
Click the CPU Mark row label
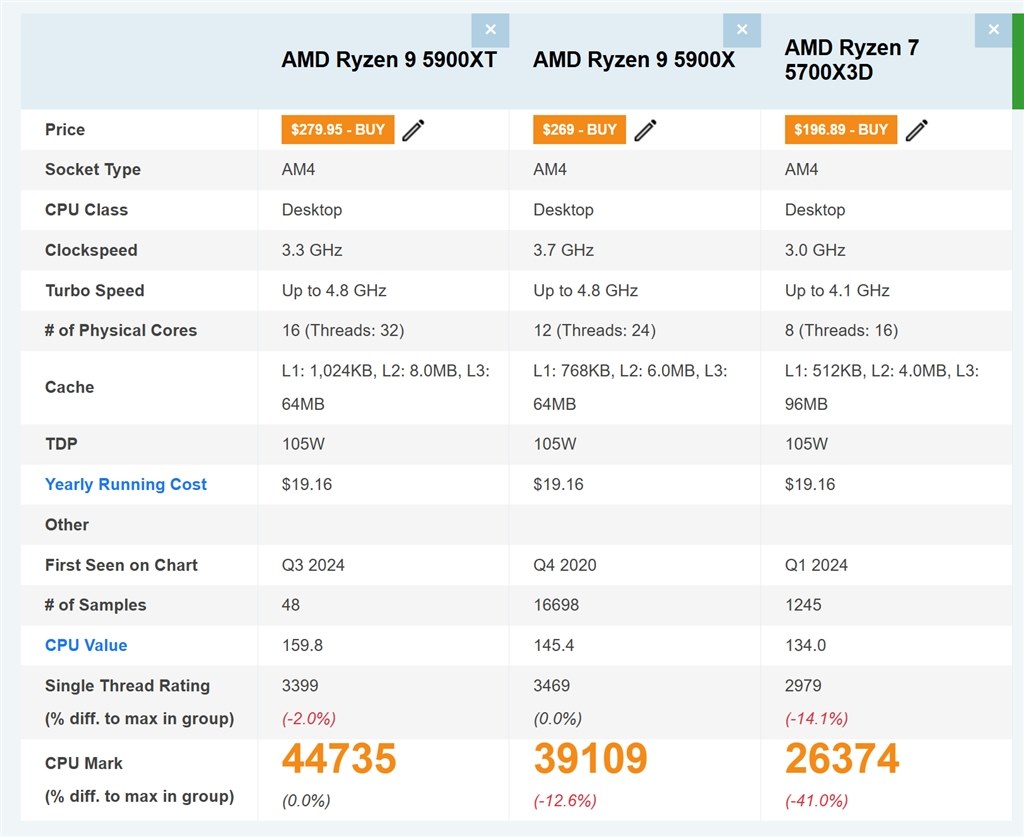pos(84,763)
